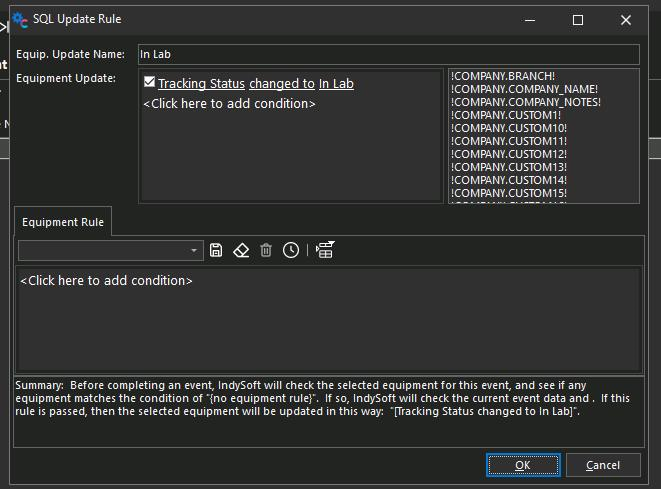Click the Equip. Update Name field

(388, 54)
